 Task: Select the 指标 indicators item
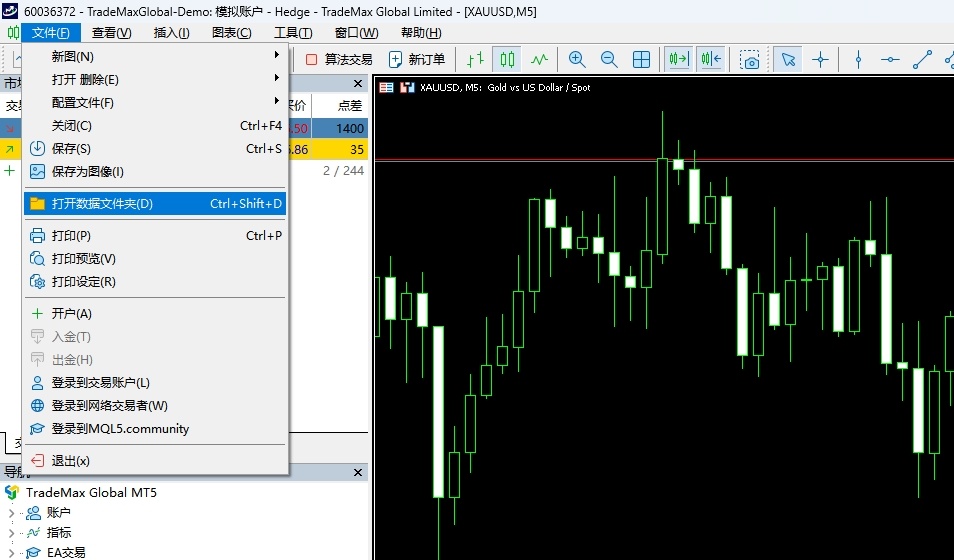(58, 533)
